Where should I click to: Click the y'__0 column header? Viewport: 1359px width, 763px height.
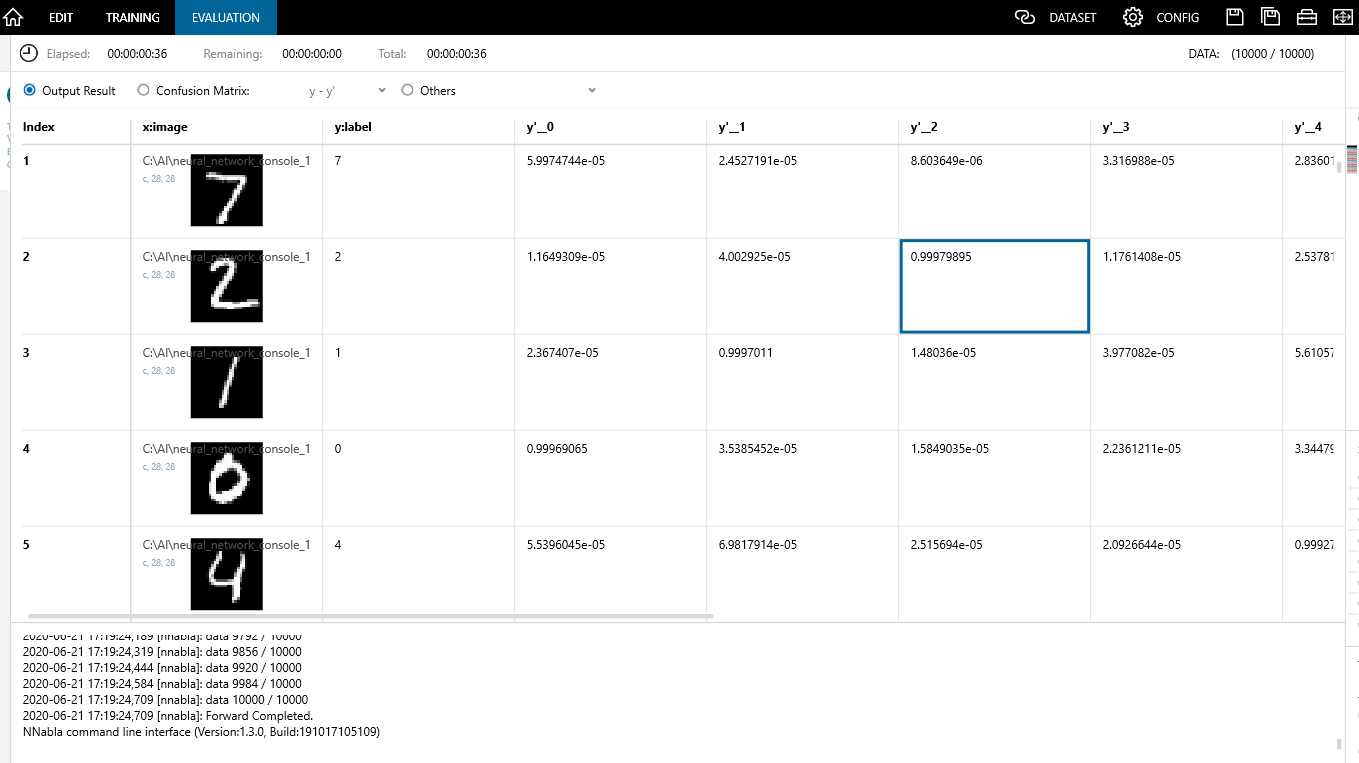pos(543,127)
